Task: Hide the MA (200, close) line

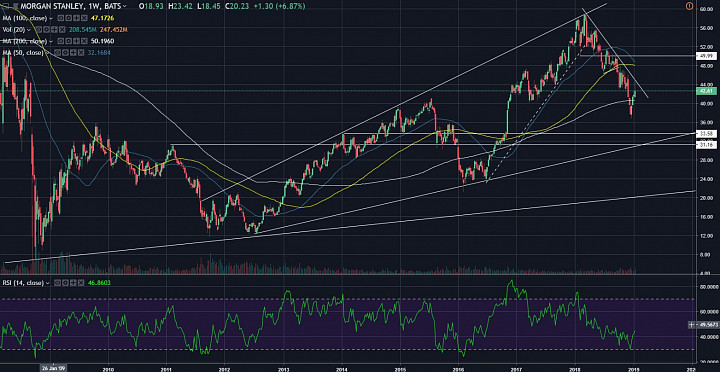Action: tap(61, 41)
